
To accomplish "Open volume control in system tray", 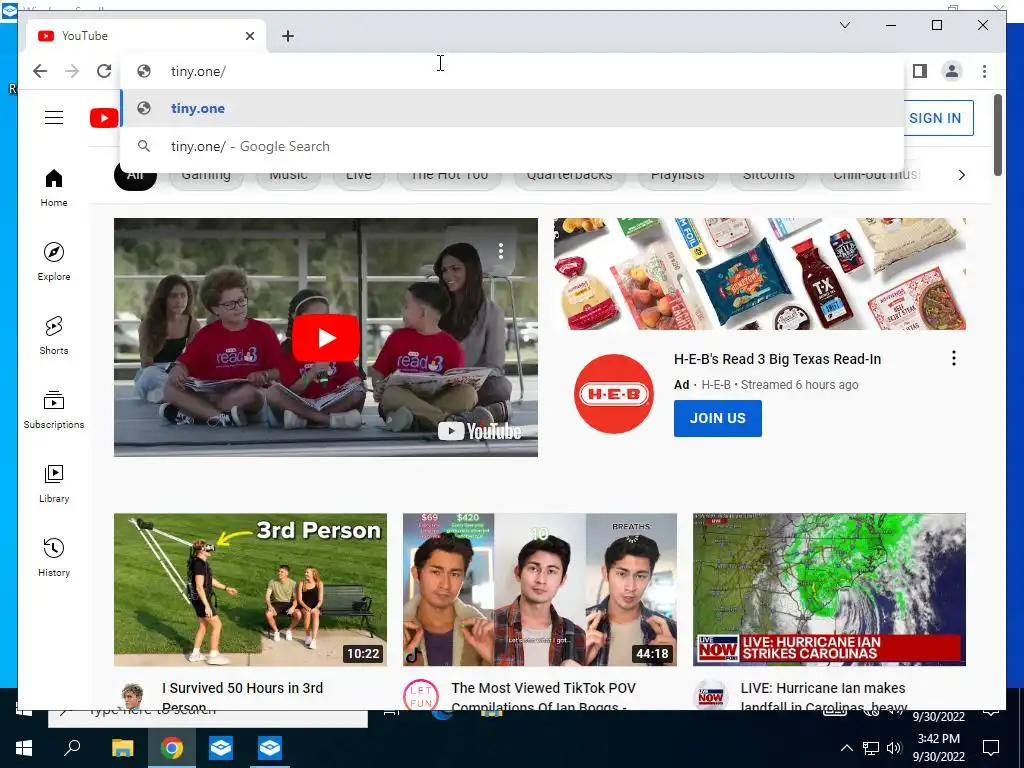I will pos(895,748).
